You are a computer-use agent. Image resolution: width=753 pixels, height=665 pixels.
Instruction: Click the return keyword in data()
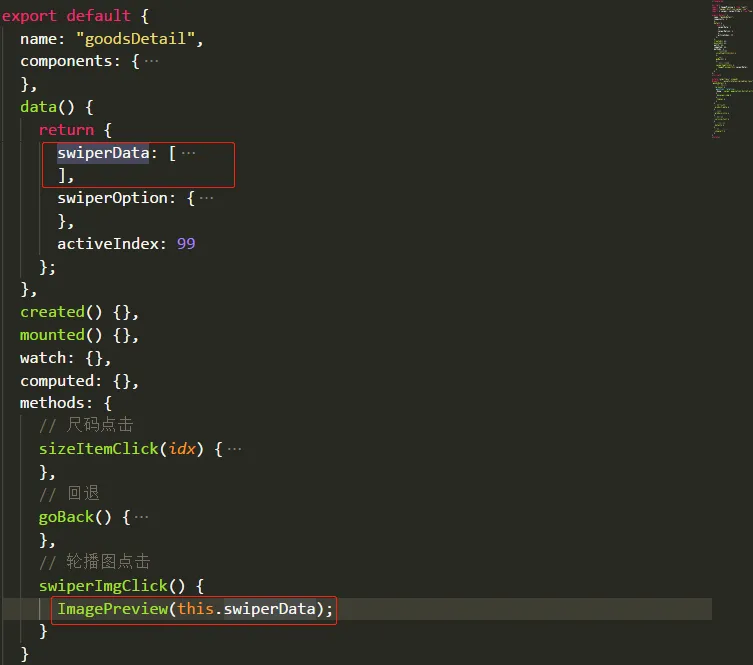(66, 130)
